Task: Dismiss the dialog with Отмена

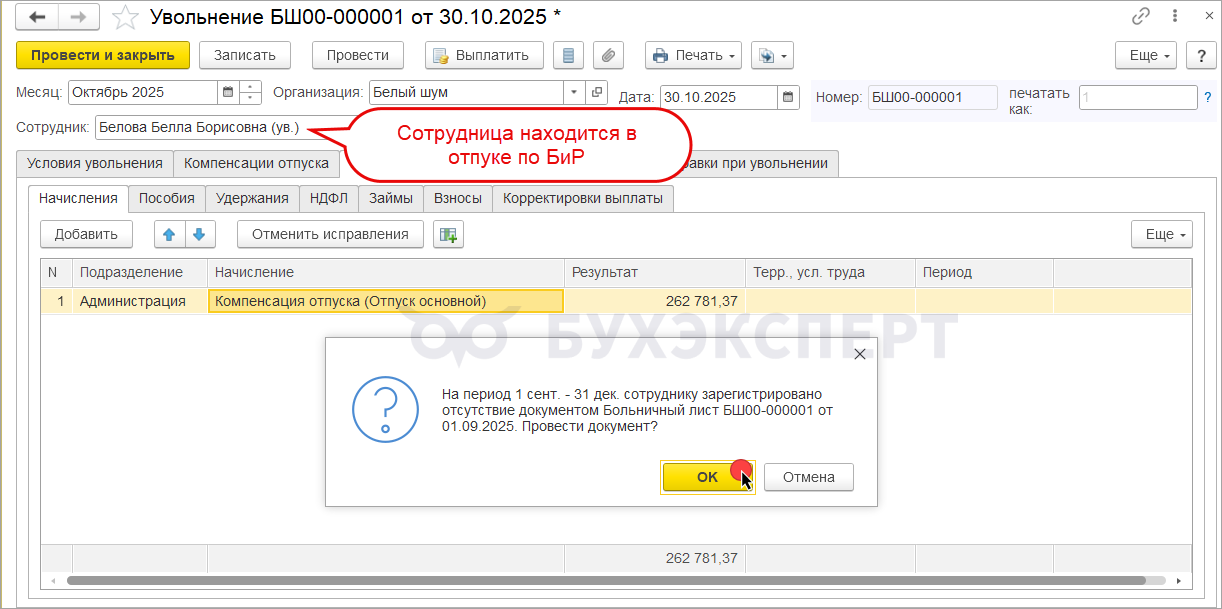Action: (809, 477)
